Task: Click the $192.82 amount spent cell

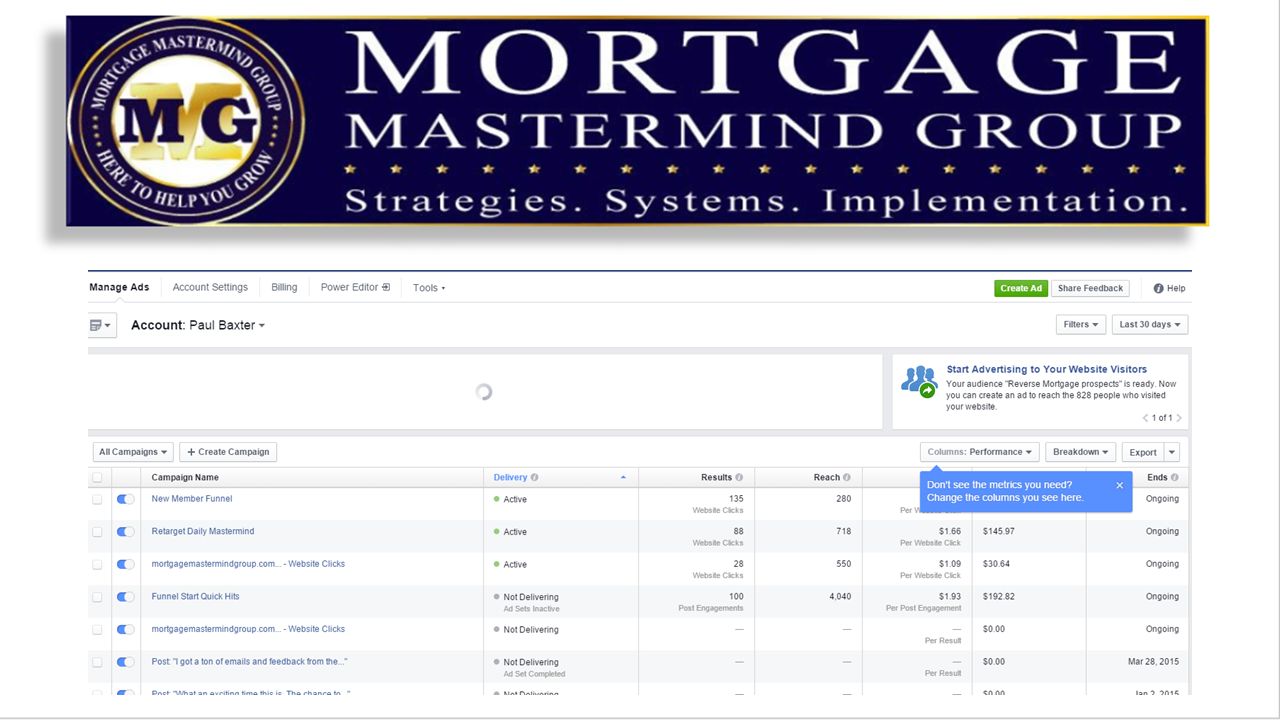Action: [x=999, y=597]
